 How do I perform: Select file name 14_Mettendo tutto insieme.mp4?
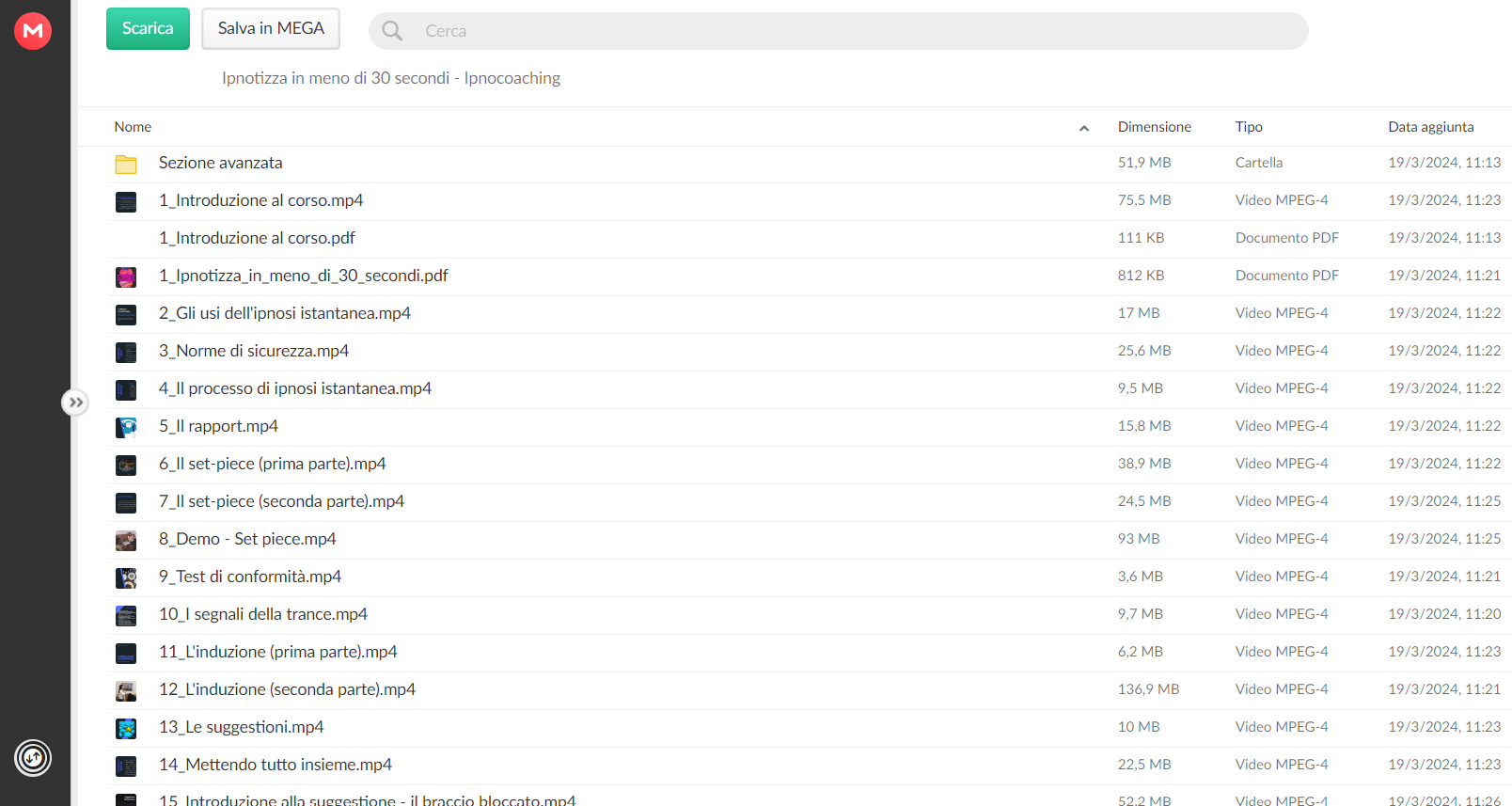[276, 765]
